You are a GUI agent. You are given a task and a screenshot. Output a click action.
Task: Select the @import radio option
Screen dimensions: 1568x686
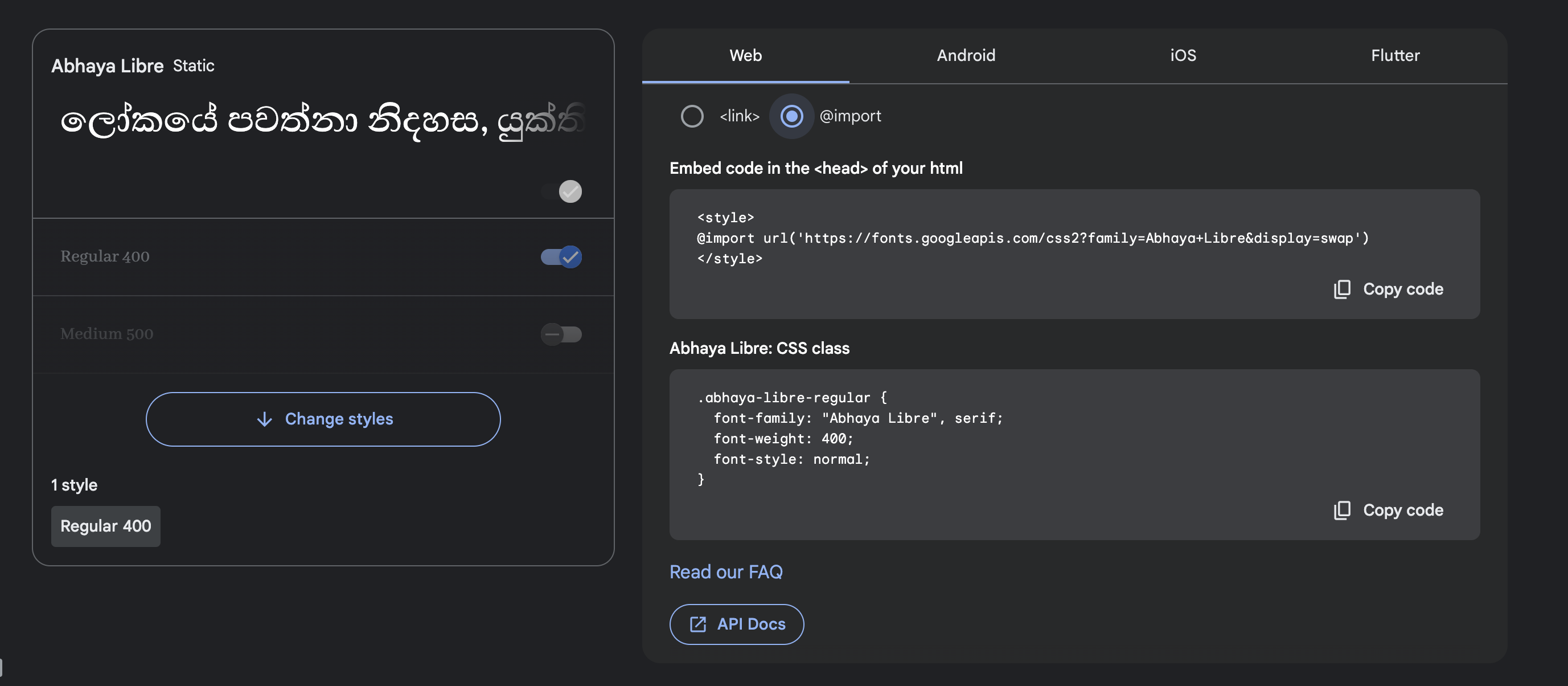[791, 116]
